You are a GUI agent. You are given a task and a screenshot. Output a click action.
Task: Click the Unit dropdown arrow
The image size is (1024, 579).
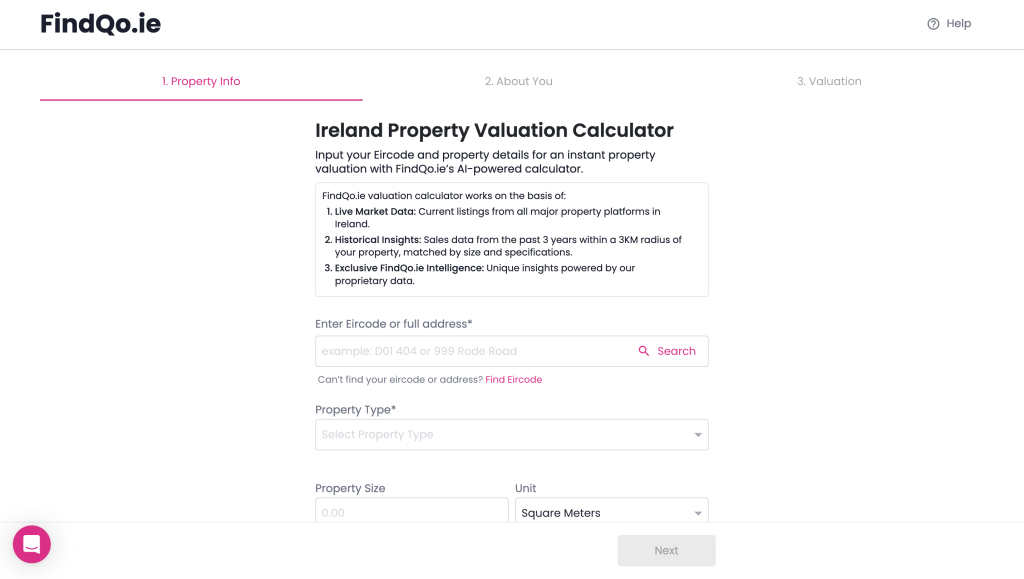click(697, 513)
